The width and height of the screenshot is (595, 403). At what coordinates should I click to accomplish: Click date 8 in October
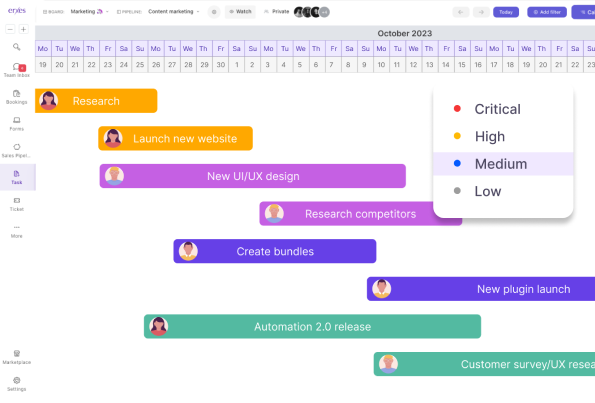pos(348,65)
